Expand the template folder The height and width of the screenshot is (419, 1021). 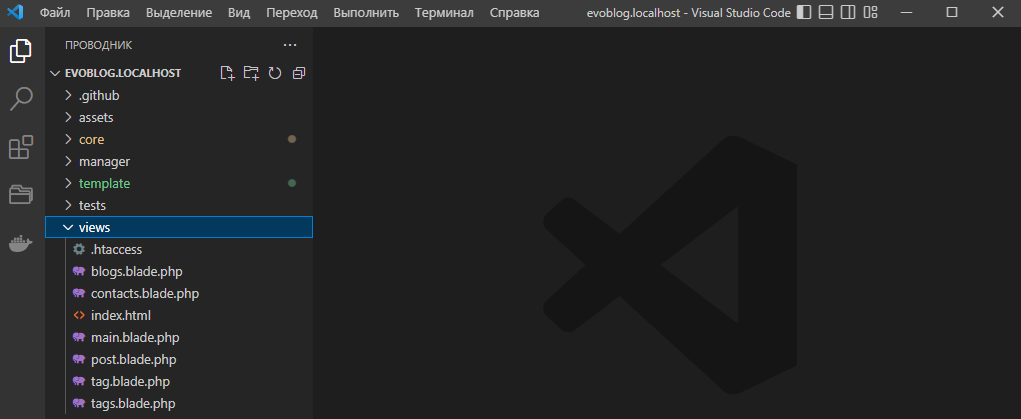pyautogui.click(x=104, y=183)
